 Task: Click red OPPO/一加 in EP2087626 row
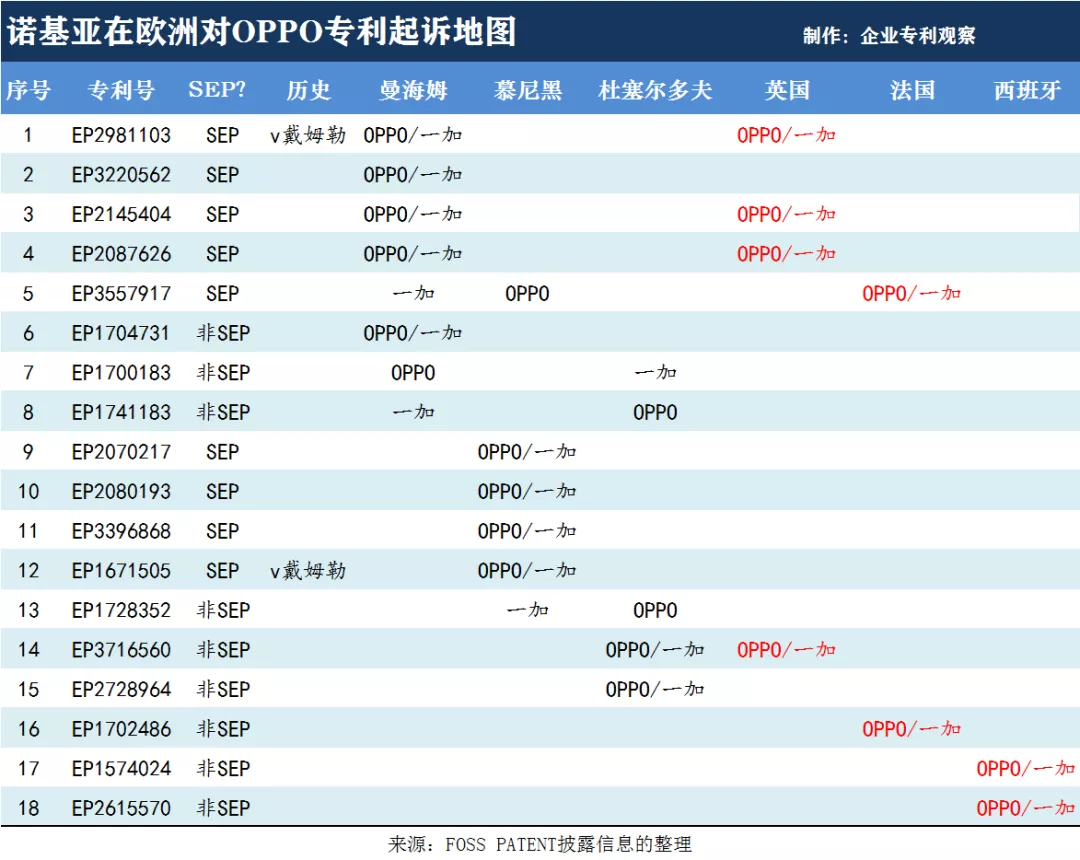(786, 254)
